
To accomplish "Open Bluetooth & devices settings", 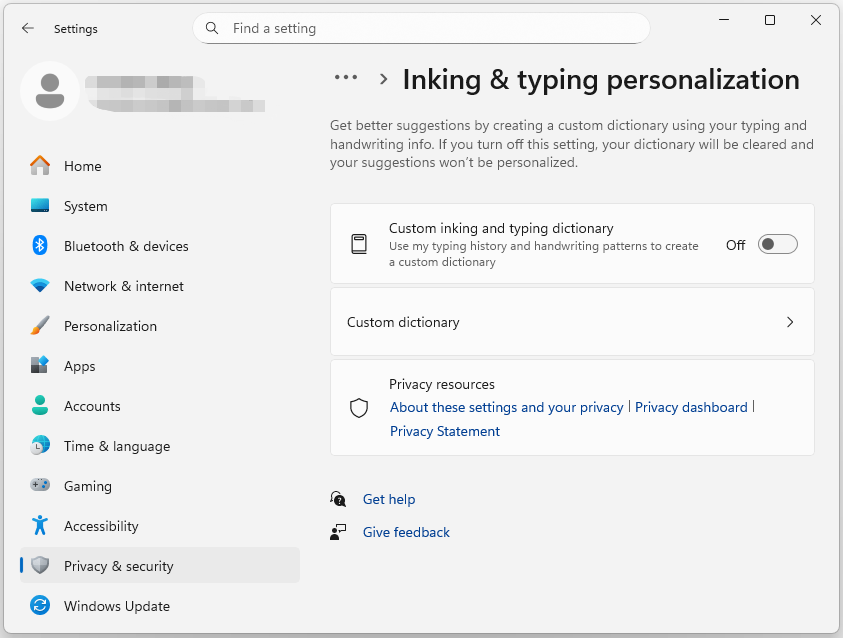I will click(126, 246).
